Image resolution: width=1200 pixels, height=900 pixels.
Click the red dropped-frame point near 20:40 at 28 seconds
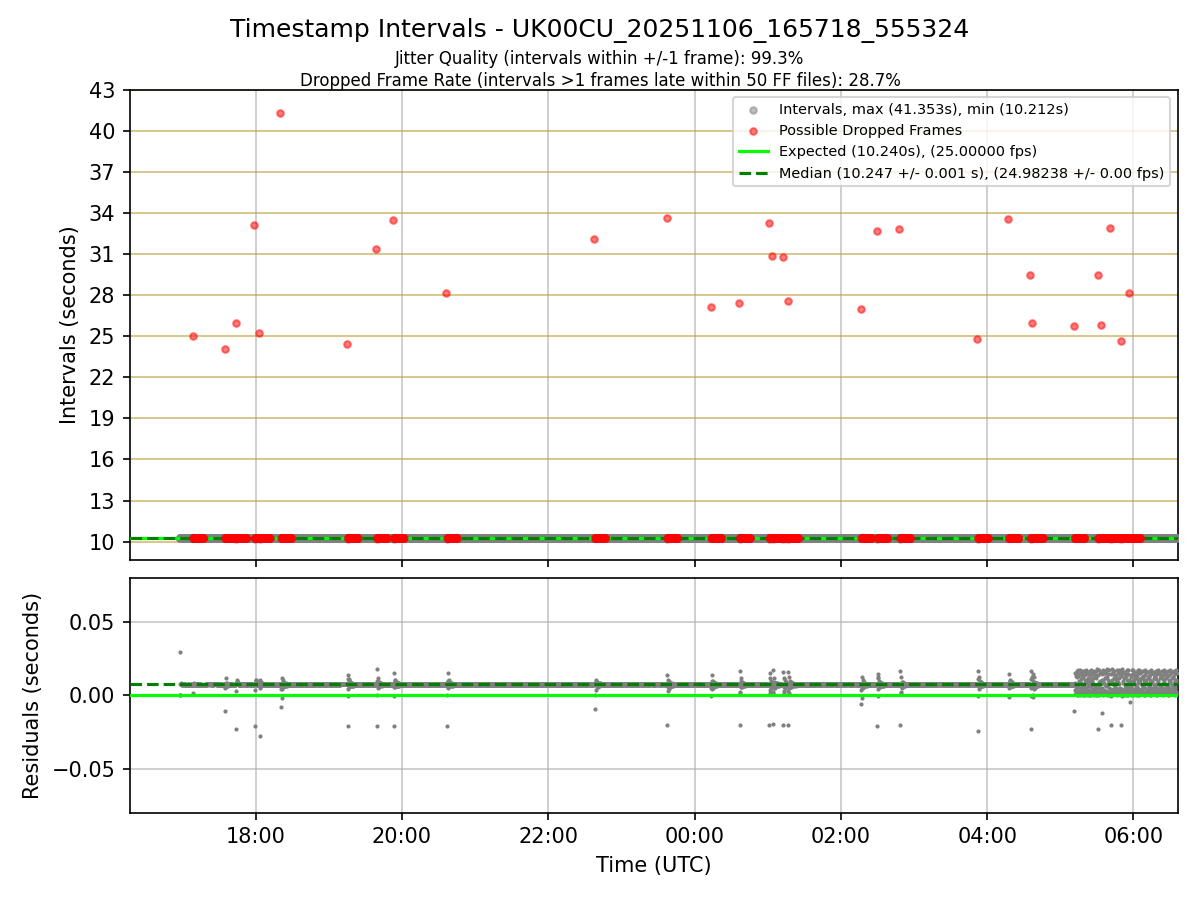pyautogui.click(x=446, y=293)
